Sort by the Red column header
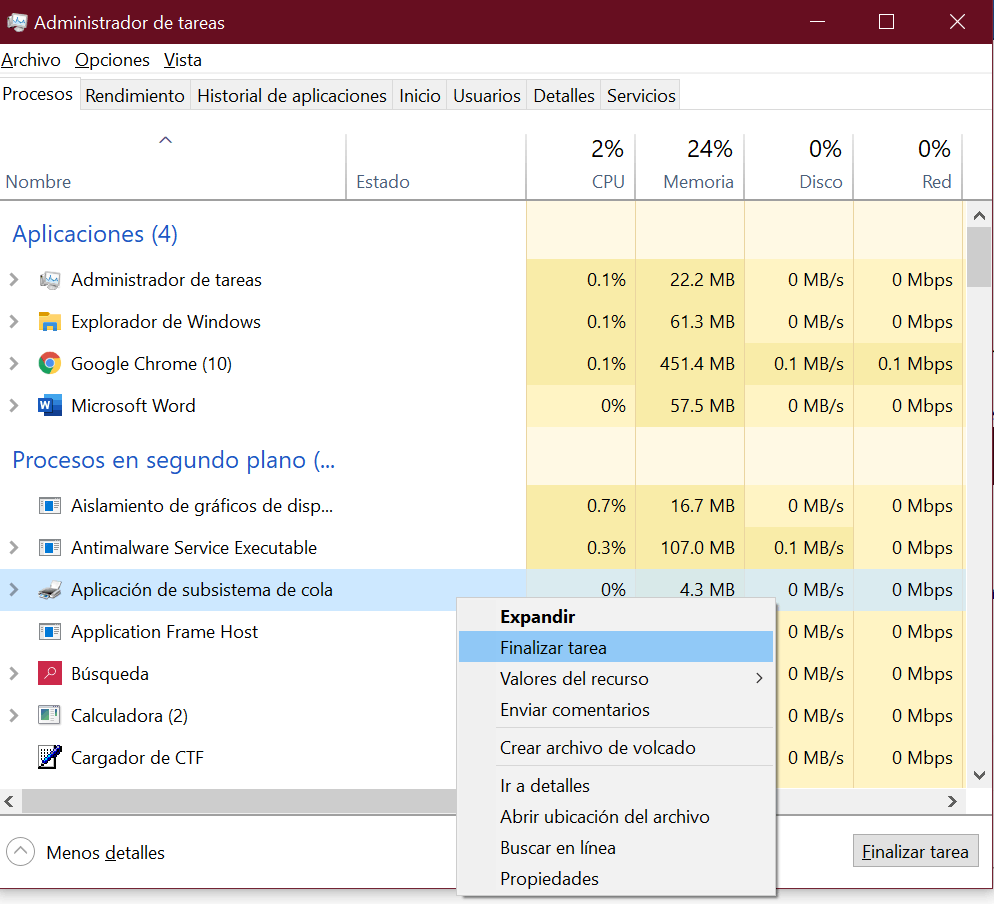The height and width of the screenshot is (904, 994). [x=908, y=167]
